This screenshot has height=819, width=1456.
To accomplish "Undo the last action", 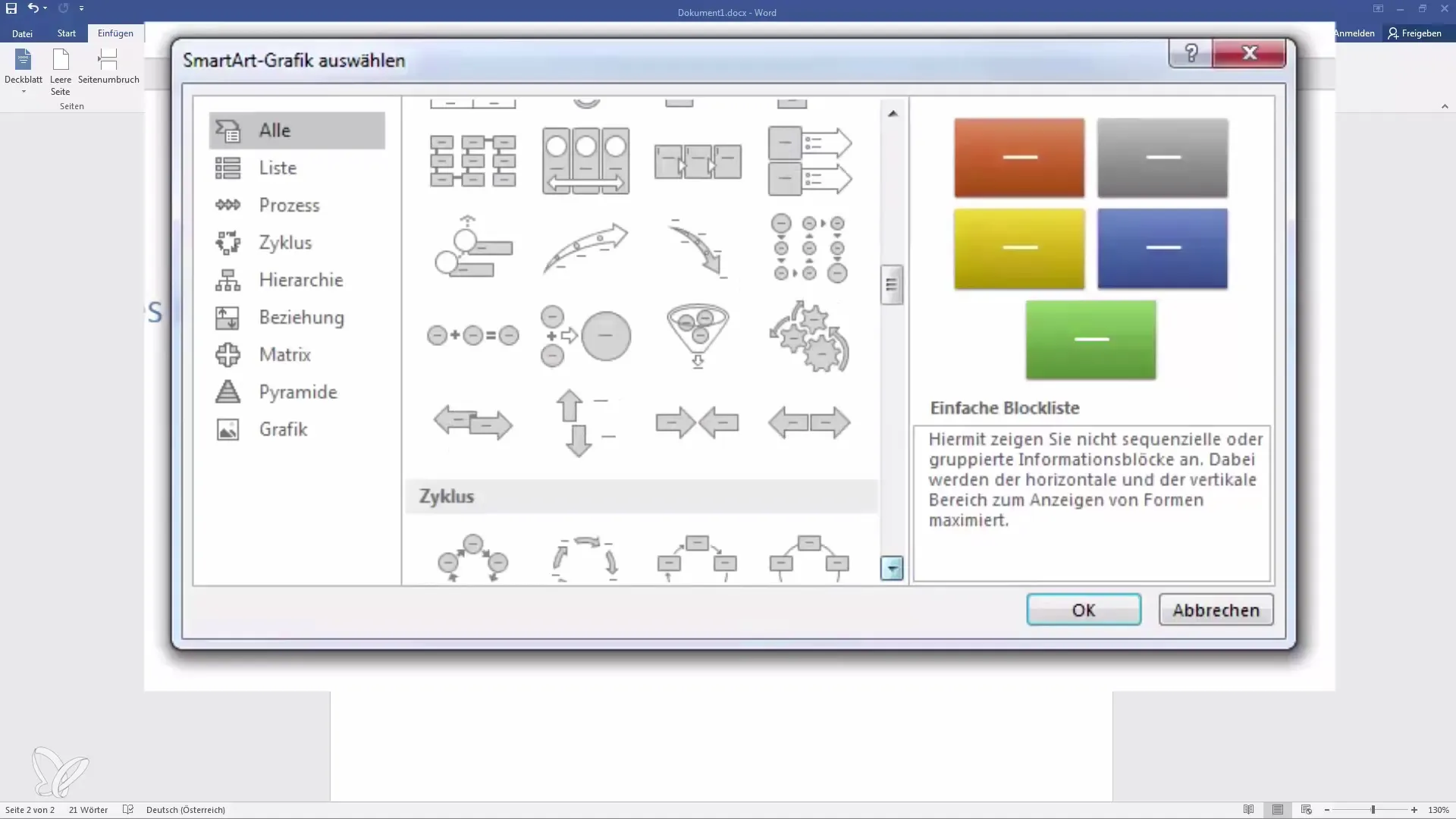I will point(33,8).
